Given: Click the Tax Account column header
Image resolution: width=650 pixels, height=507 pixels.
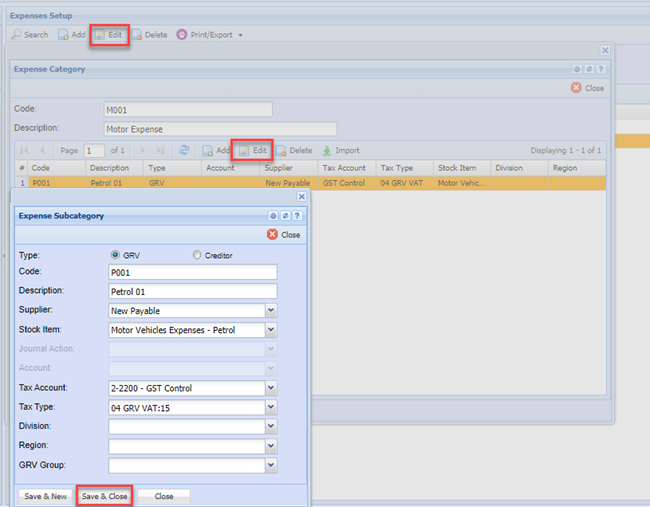Looking at the screenshot, I should [x=344, y=168].
